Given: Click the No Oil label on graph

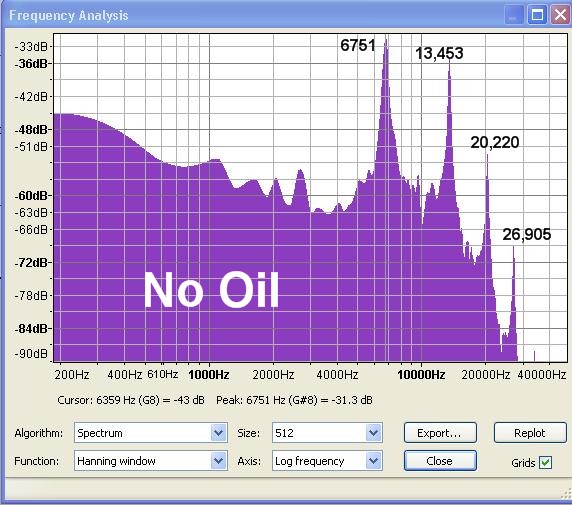Looking at the screenshot, I should [x=212, y=290].
